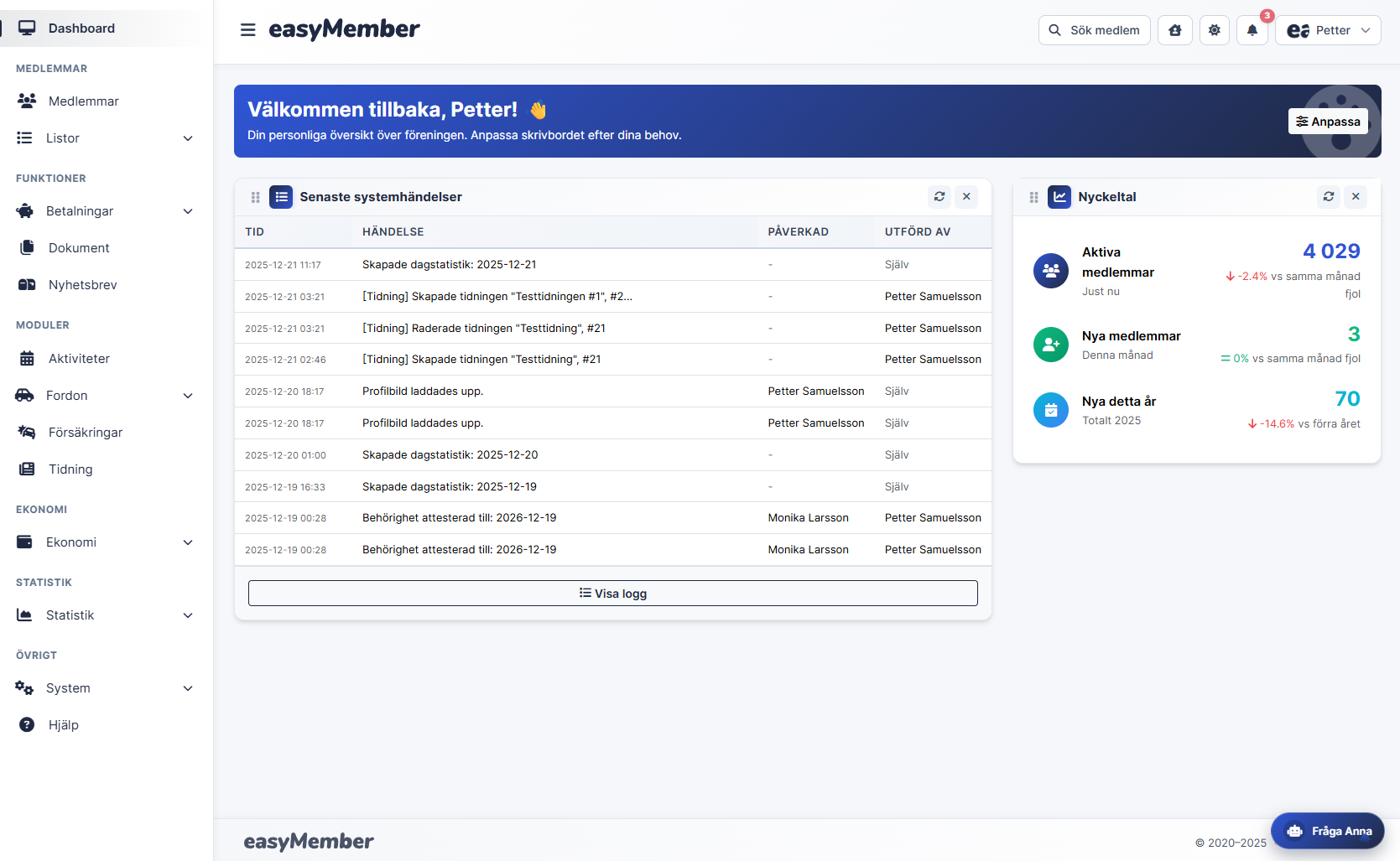This screenshot has height=861, width=1400.
Task: Open the Tidning module
Action: 70,469
